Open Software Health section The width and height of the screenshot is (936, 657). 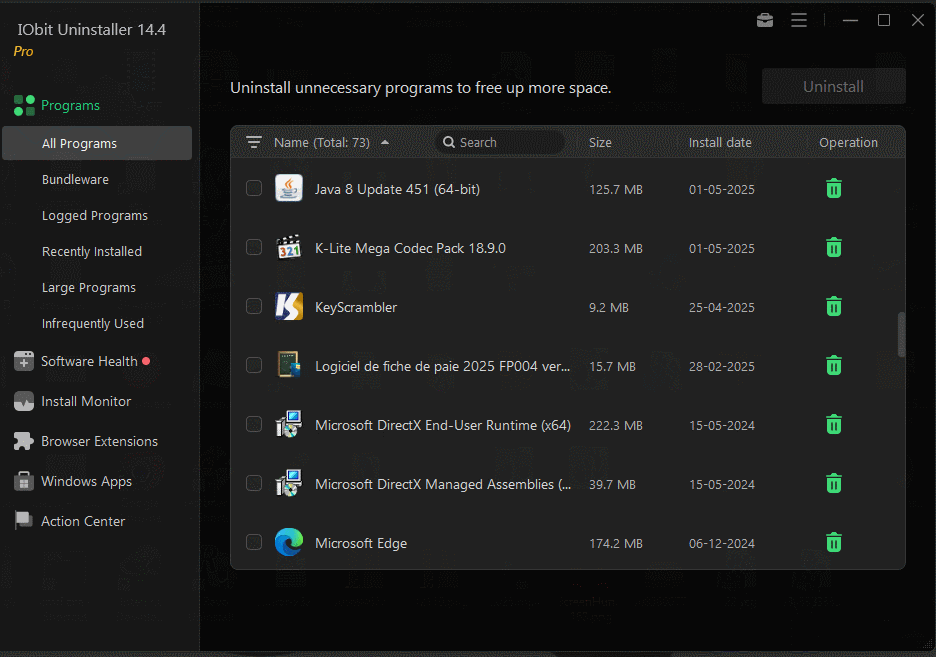(x=90, y=361)
